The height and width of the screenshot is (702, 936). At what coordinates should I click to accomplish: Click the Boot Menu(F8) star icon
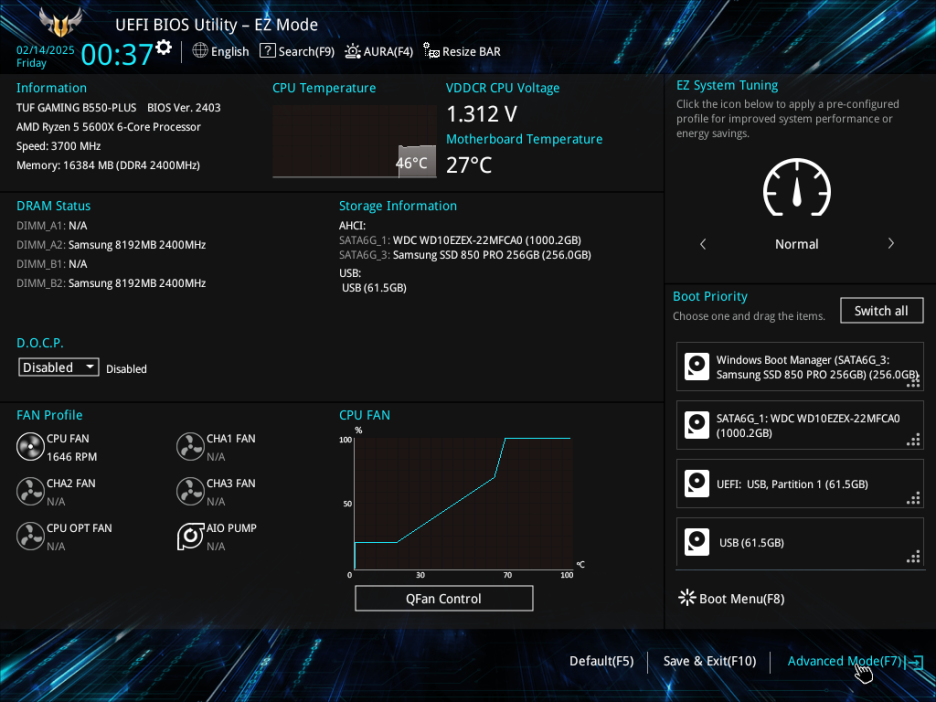click(x=687, y=598)
